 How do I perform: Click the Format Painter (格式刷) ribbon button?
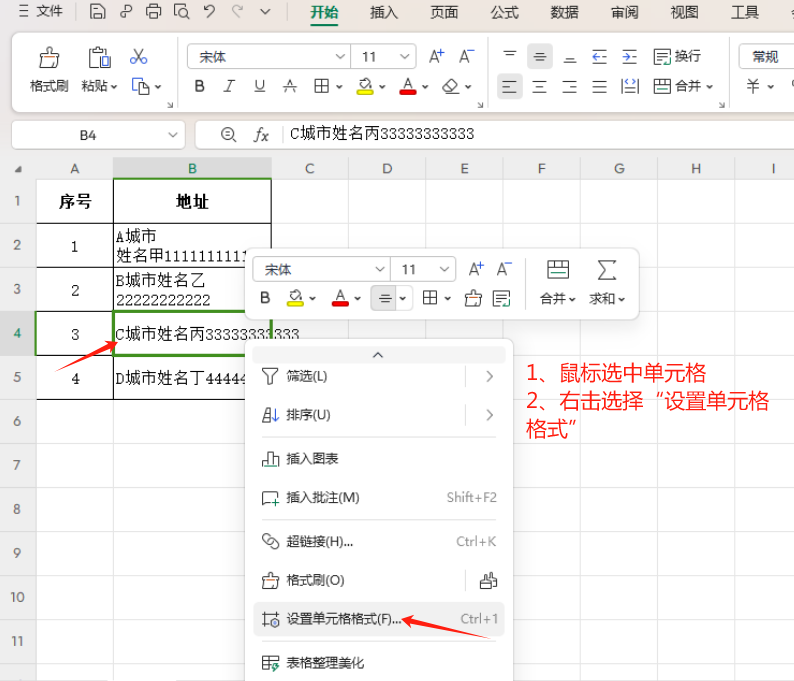49,70
